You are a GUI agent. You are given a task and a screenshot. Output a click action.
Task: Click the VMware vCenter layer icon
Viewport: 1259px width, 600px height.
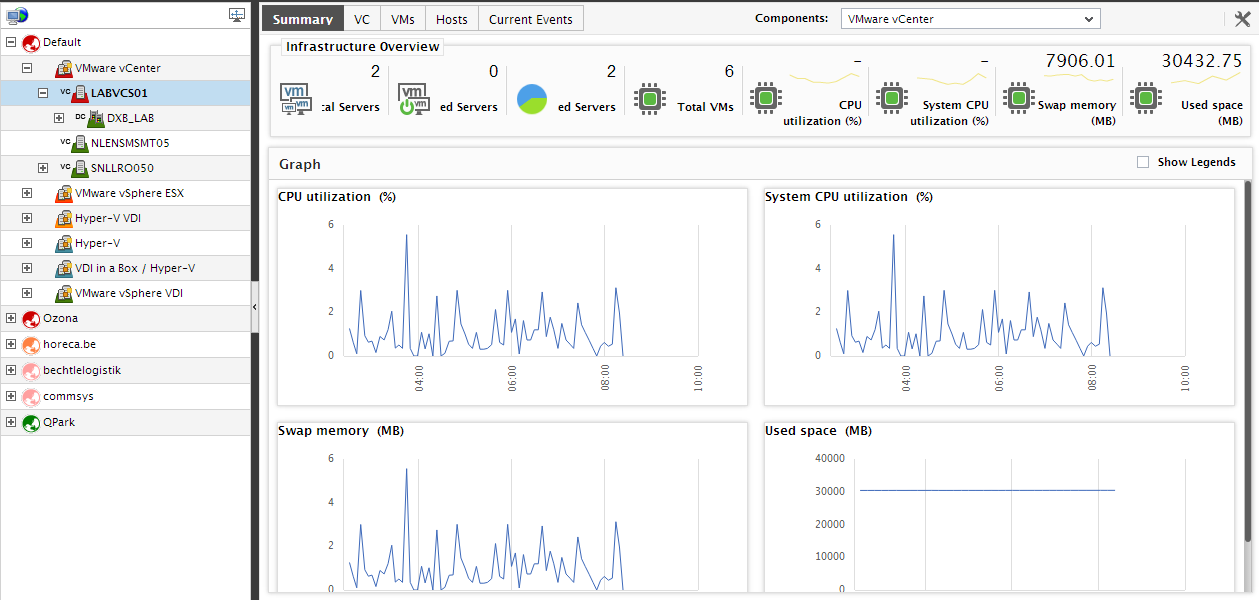(x=64, y=69)
